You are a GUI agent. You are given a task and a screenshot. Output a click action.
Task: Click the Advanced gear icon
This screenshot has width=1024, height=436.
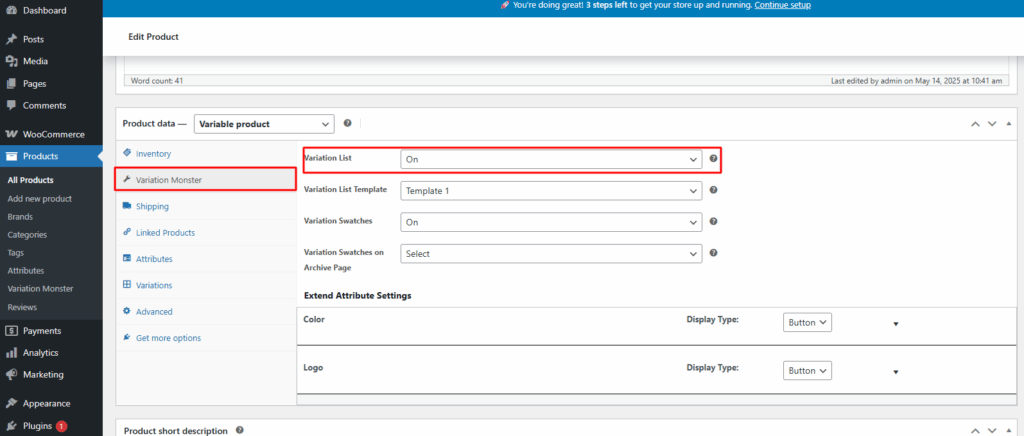click(x=127, y=311)
